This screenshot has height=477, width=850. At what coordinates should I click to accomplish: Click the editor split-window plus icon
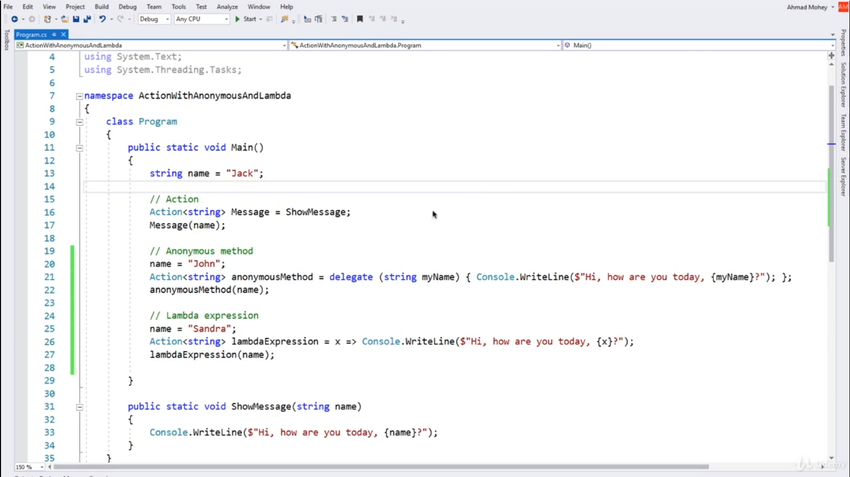point(832,55)
